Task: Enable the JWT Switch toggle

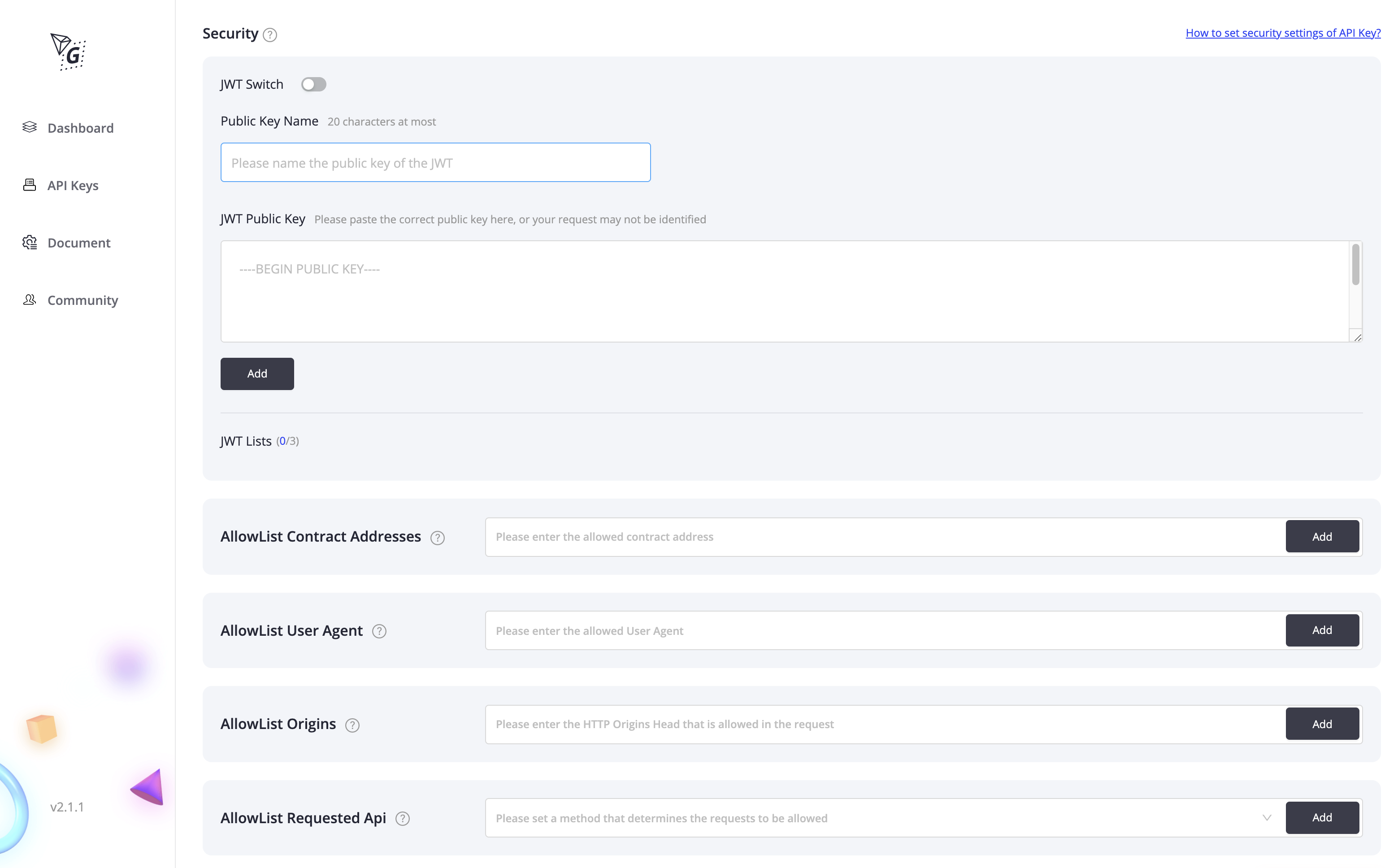Action: [x=313, y=84]
